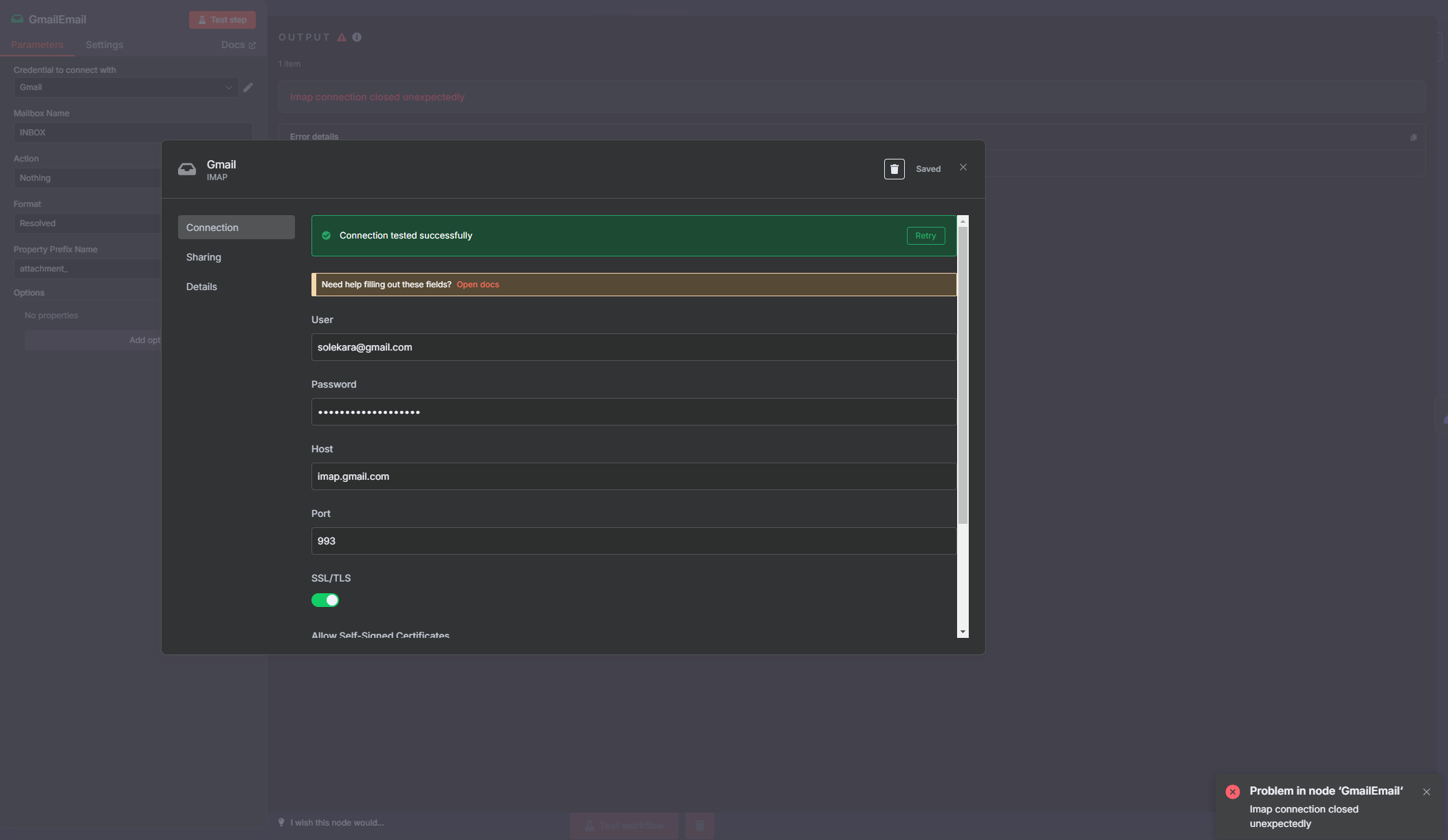This screenshot has width=1448, height=840.
Task: Click the Password input field
Action: pyautogui.click(x=633, y=412)
